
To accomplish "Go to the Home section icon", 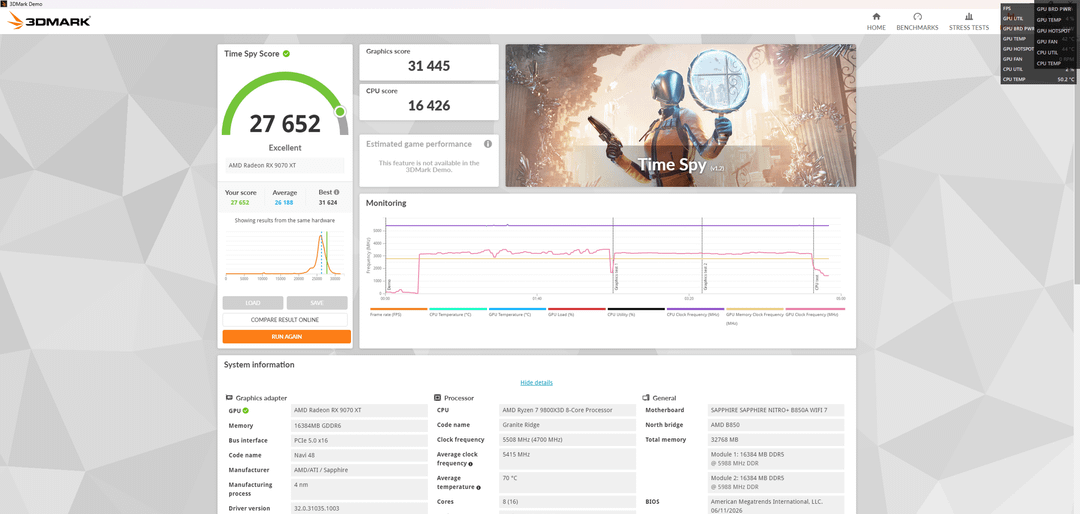I will (x=876, y=17).
